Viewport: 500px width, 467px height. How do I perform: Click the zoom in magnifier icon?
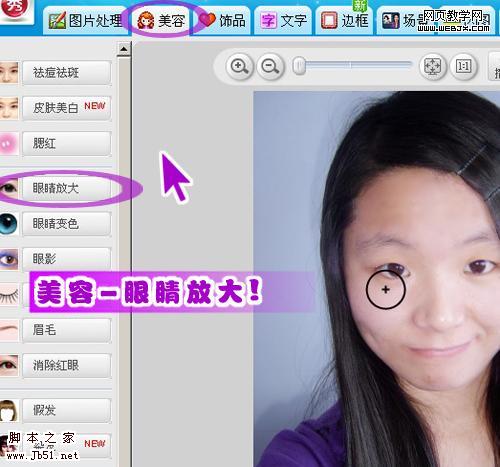coord(240,66)
